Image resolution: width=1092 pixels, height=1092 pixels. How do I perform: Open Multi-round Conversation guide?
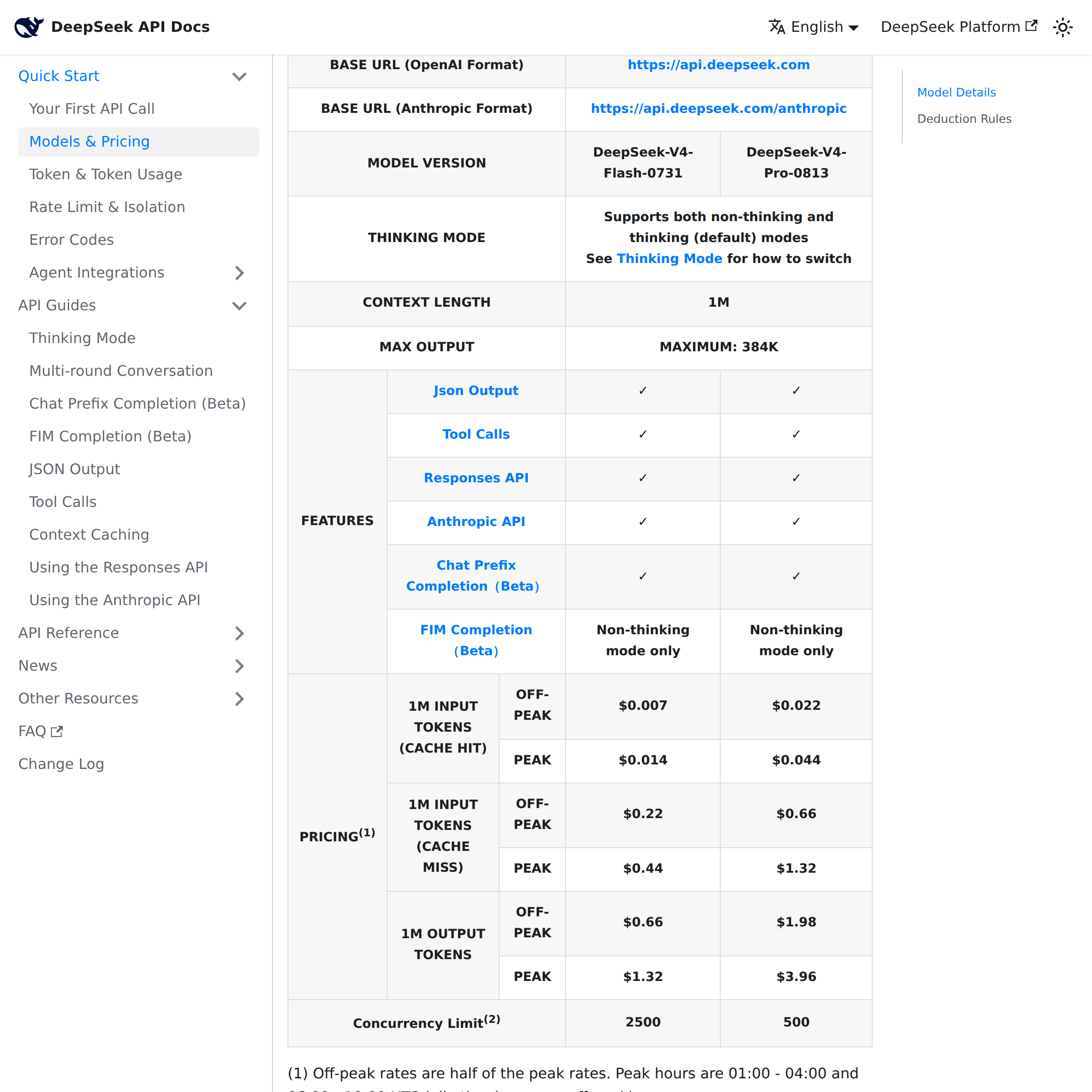[121, 371]
